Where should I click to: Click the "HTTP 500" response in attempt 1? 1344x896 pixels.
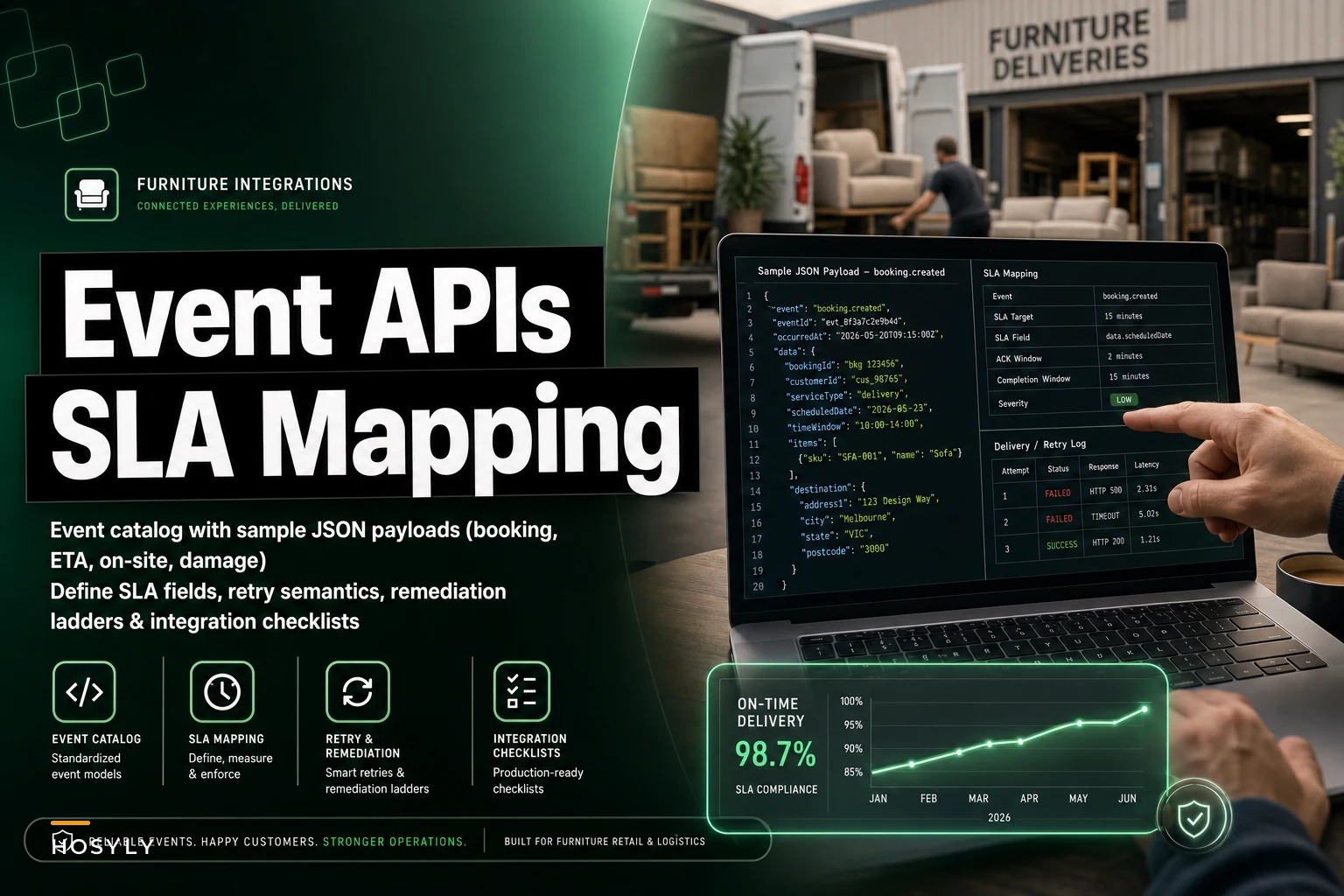tap(1105, 491)
